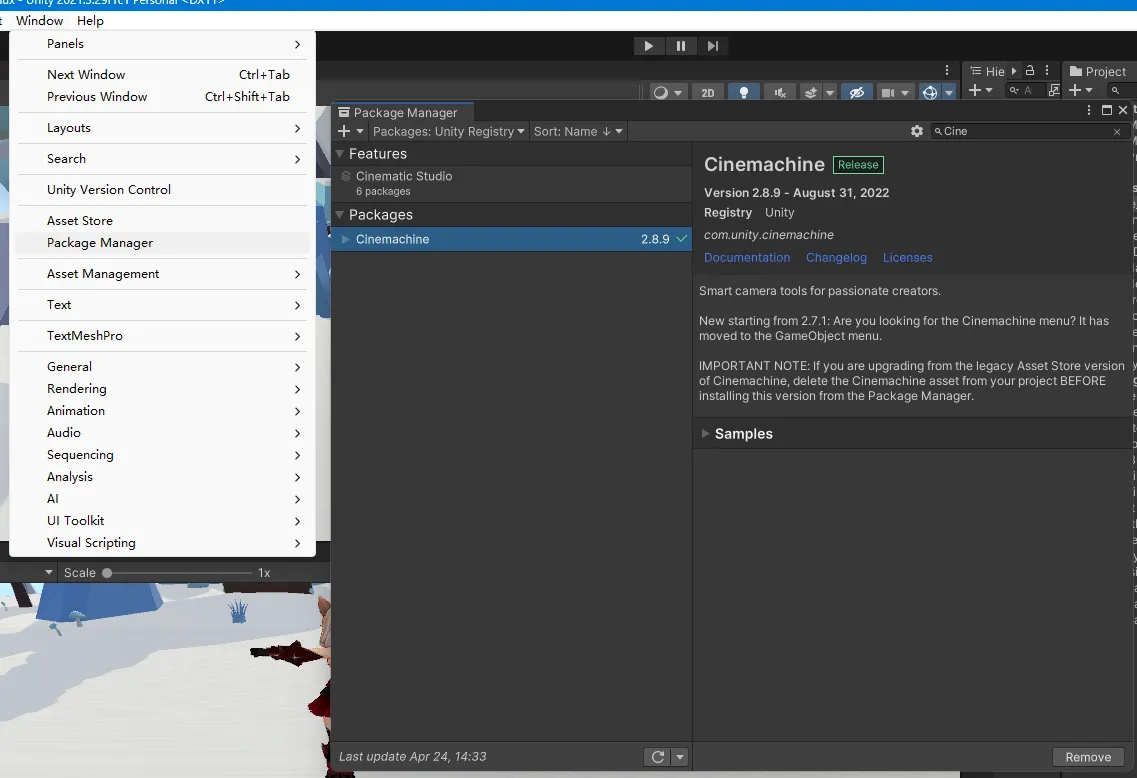The image size is (1137, 778).
Task: Toggle the scene Gizmos icon
Action: click(x=930, y=93)
